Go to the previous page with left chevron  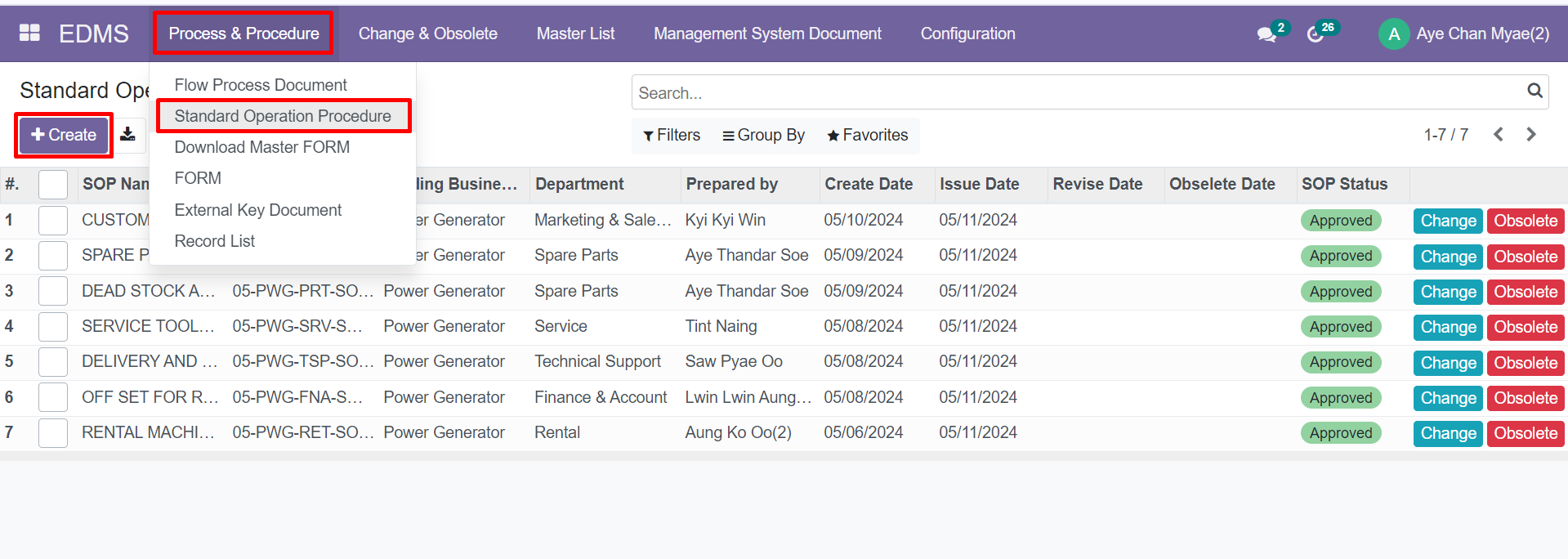tap(1499, 135)
